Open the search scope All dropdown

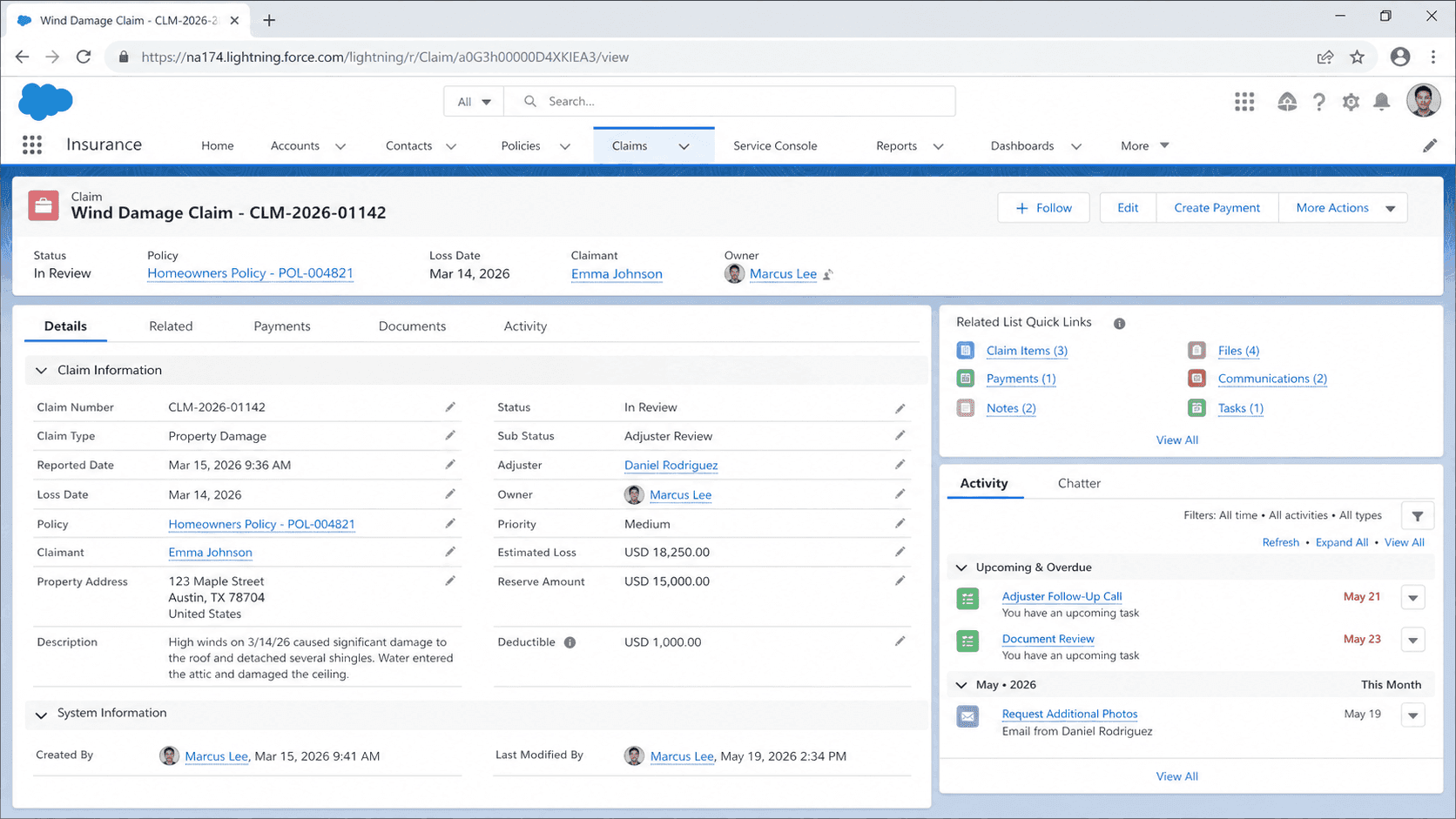click(474, 102)
